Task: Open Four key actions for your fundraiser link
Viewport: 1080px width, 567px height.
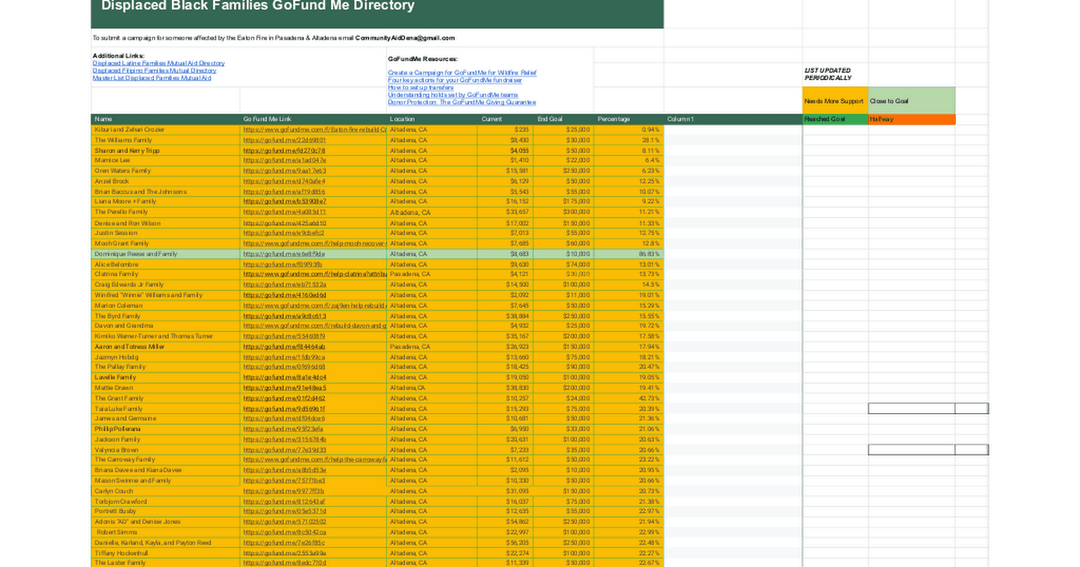Action: point(455,80)
